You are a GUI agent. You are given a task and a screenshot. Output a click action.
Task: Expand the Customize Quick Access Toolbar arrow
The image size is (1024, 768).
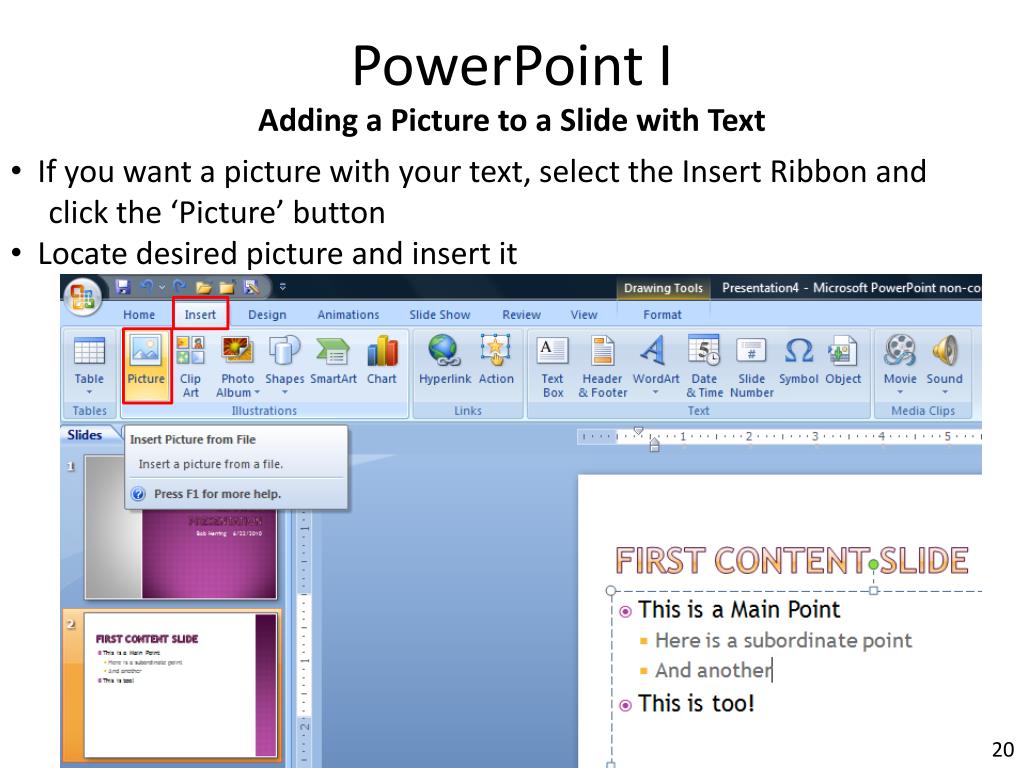pos(283,286)
